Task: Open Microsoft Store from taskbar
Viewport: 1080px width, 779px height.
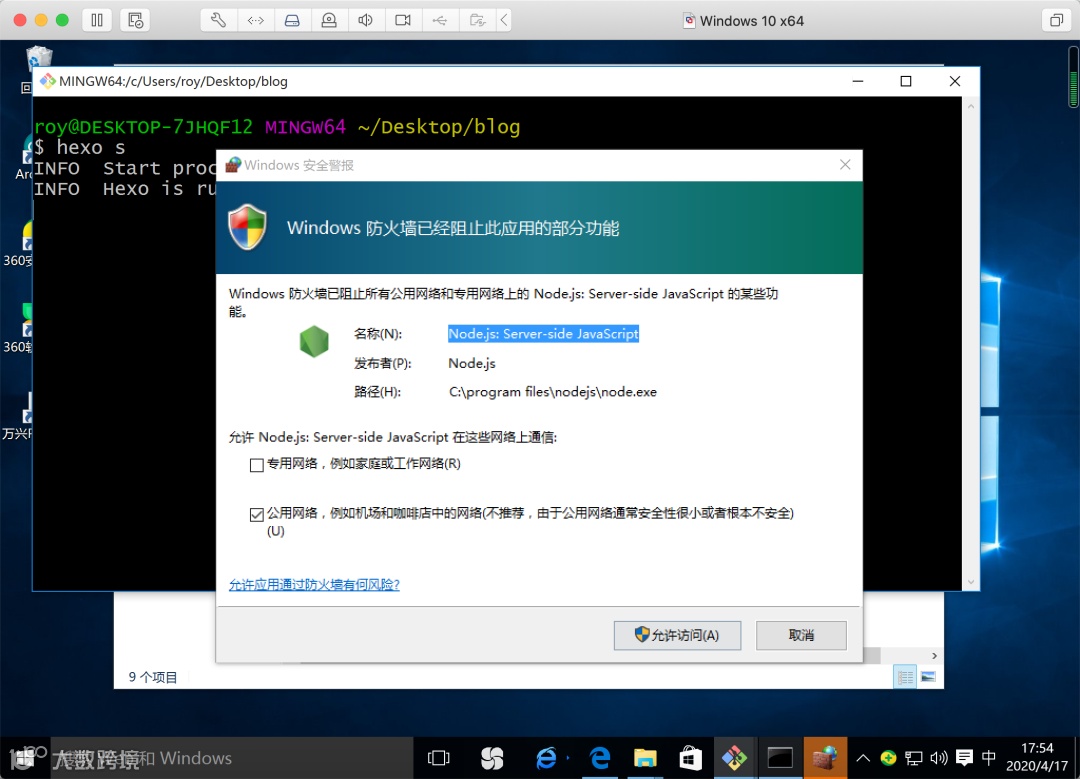Action: click(x=690, y=758)
